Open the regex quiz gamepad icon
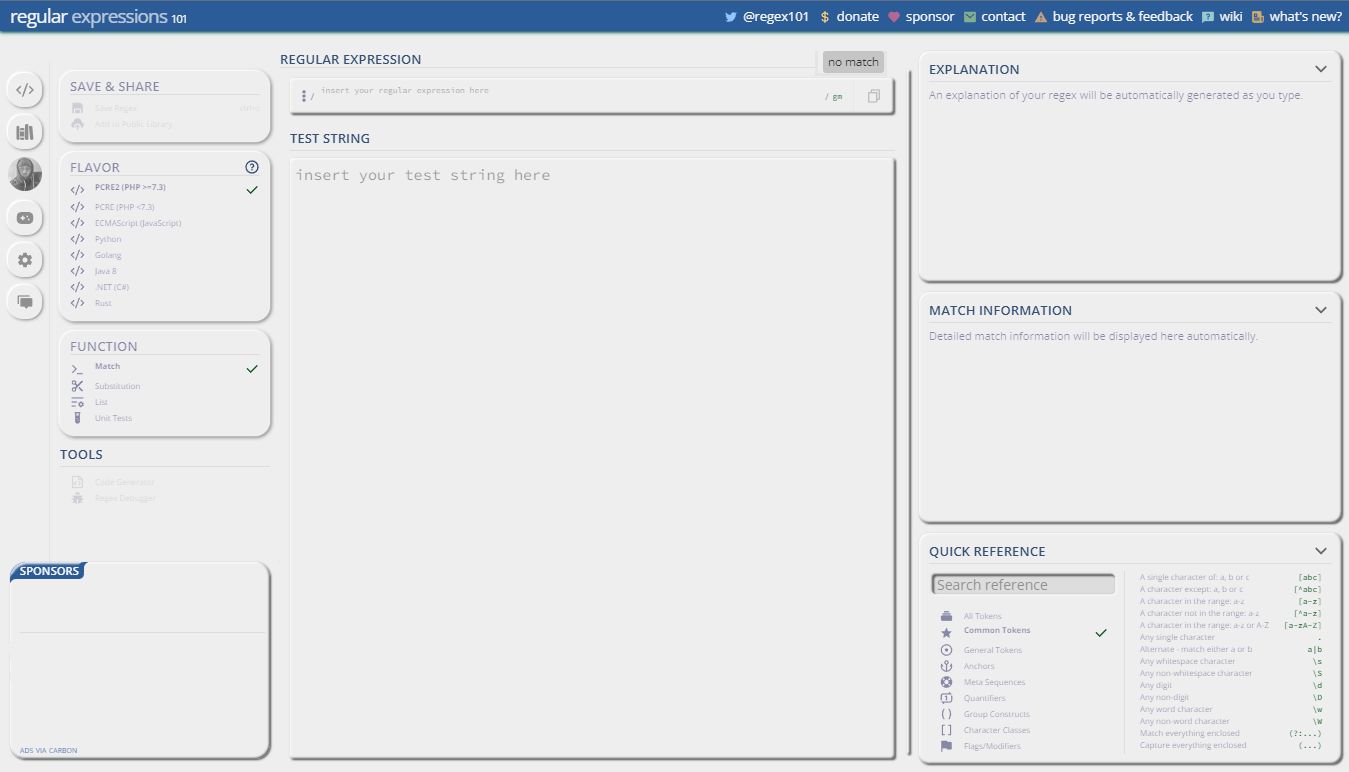1349x772 pixels. [x=25, y=217]
